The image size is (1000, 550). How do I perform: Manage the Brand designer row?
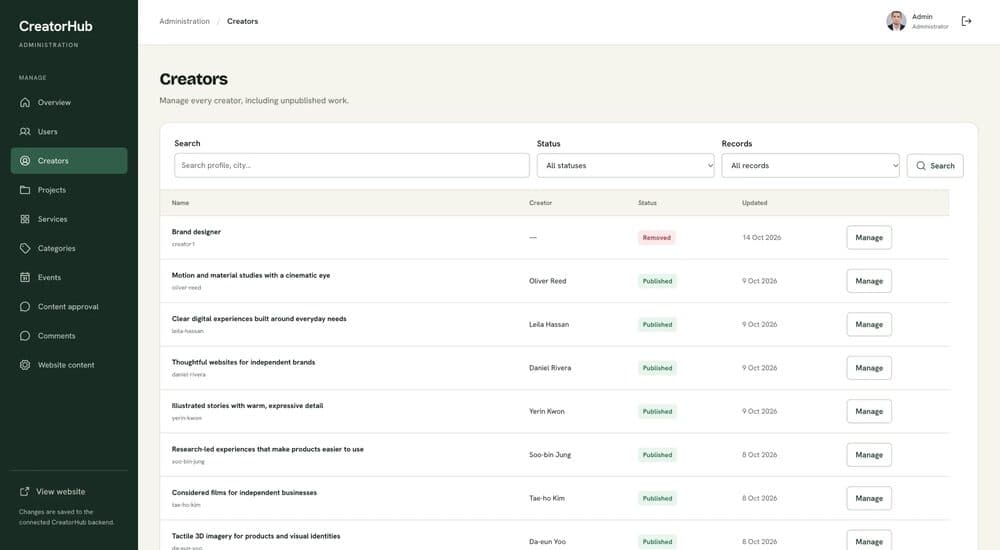point(869,237)
